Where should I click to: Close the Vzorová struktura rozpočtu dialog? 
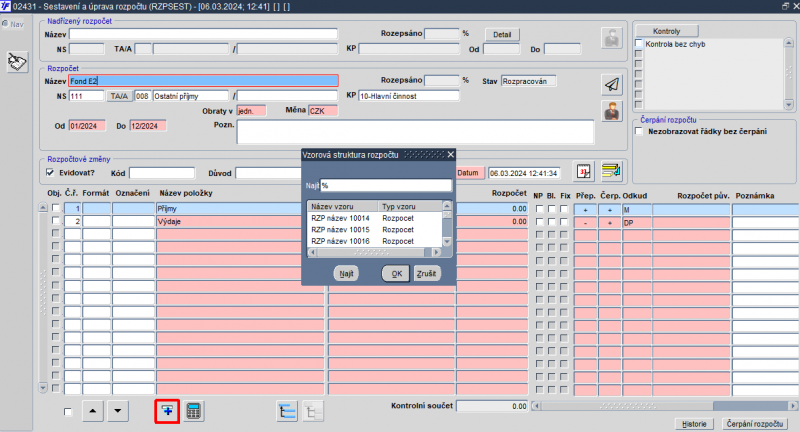pyautogui.click(x=451, y=154)
